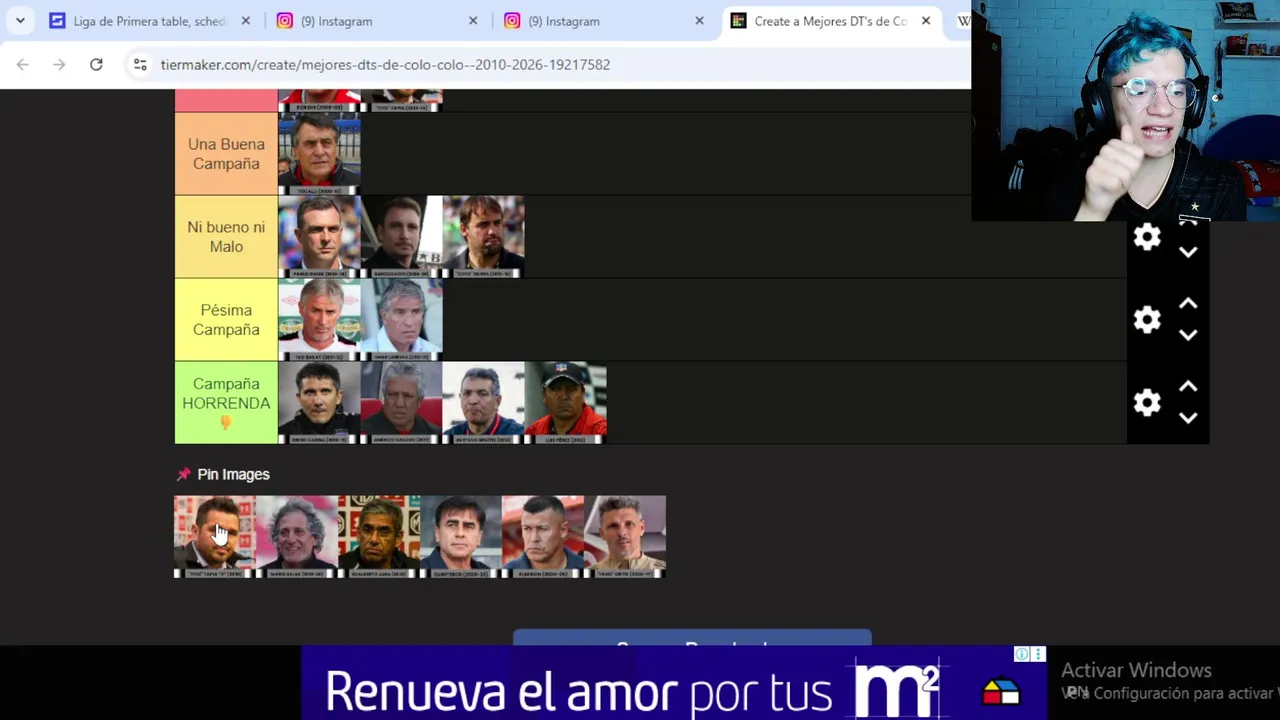This screenshot has height=720, width=1280.
Task: Select second coach photo in Ni bueno ni Malo
Action: (401, 237)
